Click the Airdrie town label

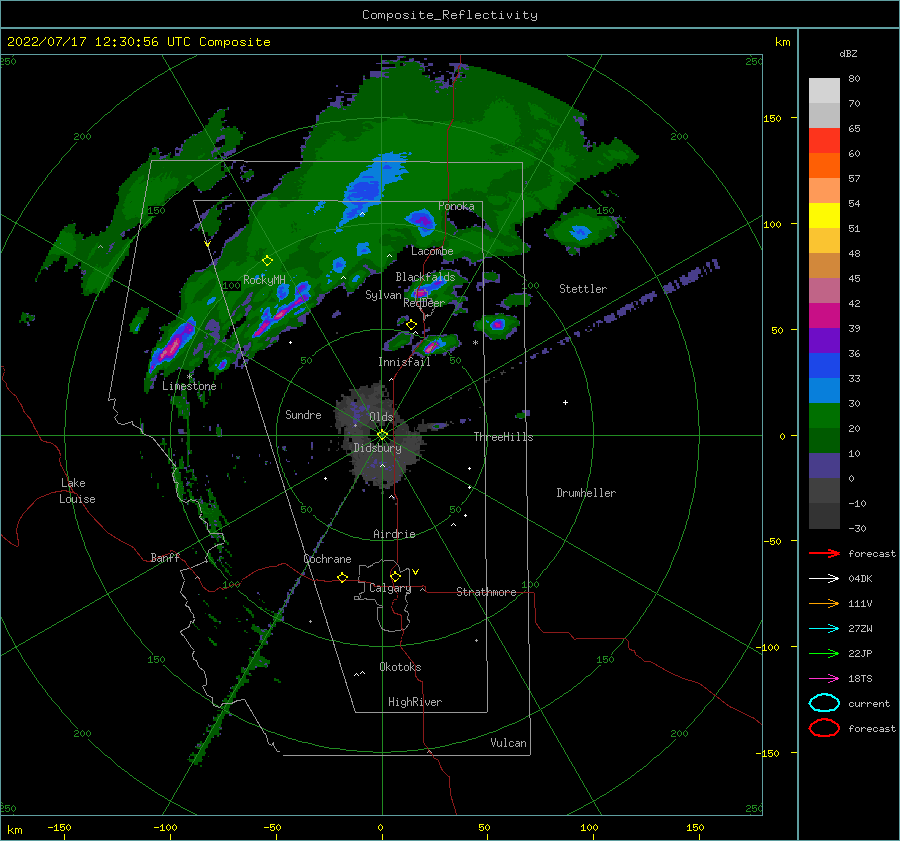[394, 534]
